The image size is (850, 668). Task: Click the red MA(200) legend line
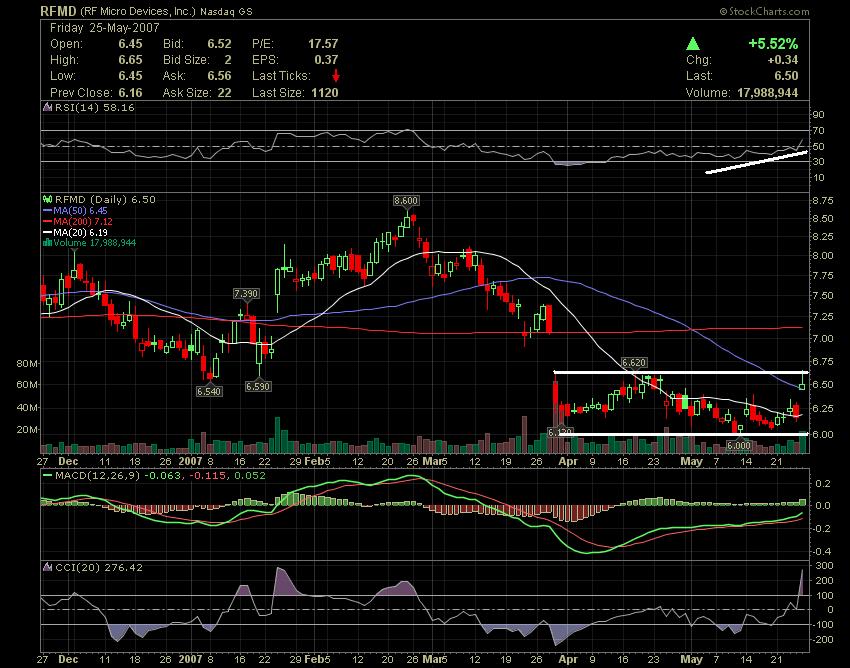[48, 222]
